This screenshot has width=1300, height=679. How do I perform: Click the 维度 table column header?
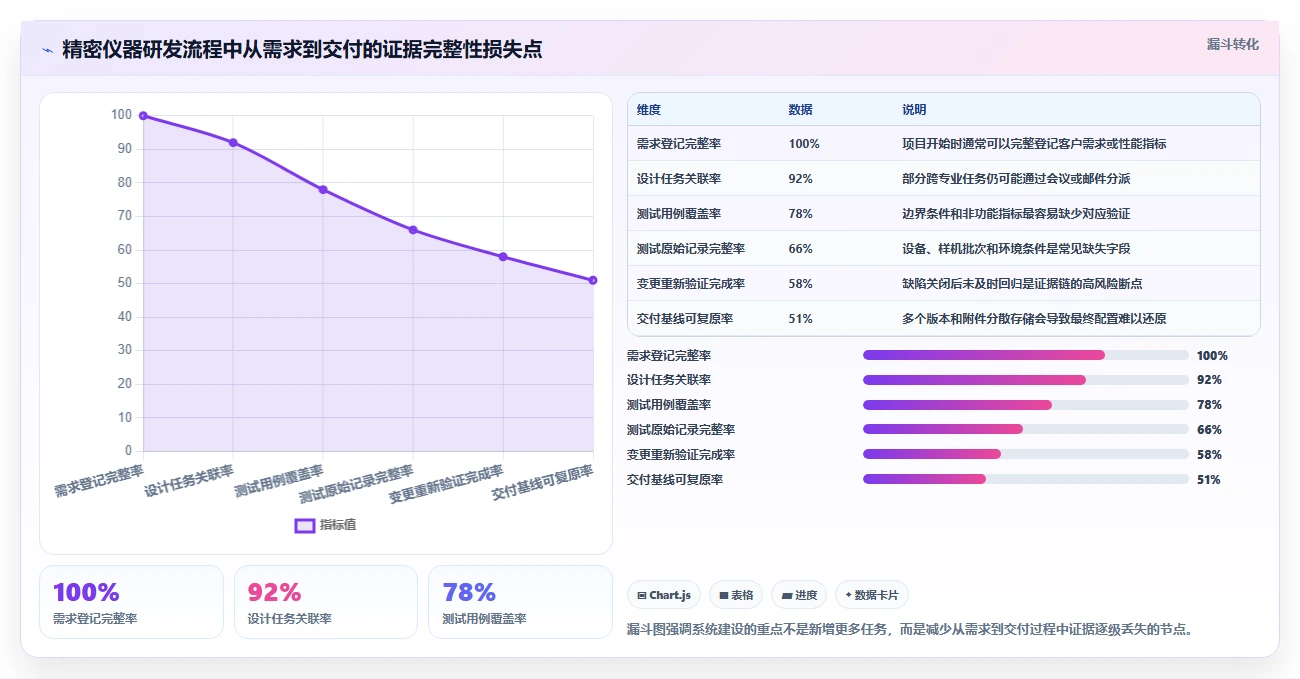click(649, 110)
